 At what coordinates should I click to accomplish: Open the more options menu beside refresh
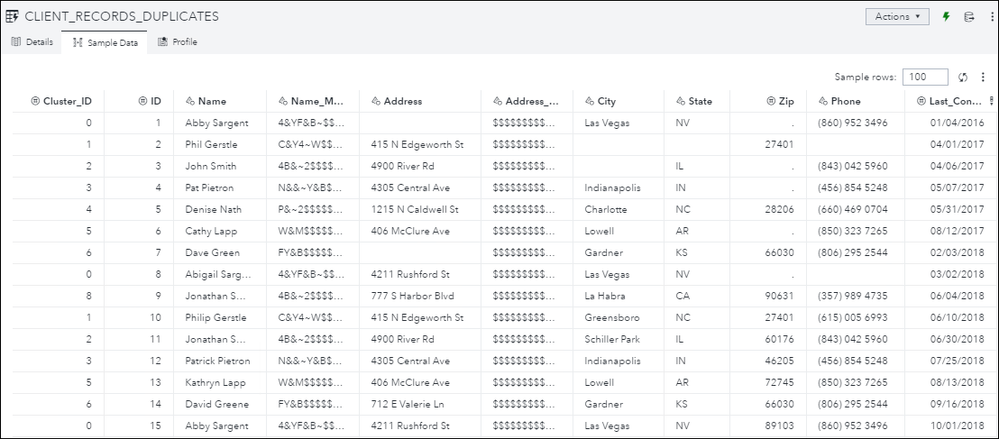(x=982, y=77)
